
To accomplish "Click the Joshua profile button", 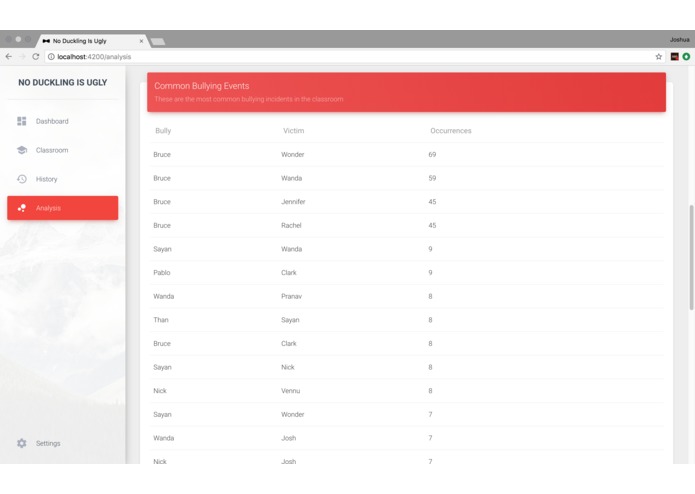I will tap(679, 39).
